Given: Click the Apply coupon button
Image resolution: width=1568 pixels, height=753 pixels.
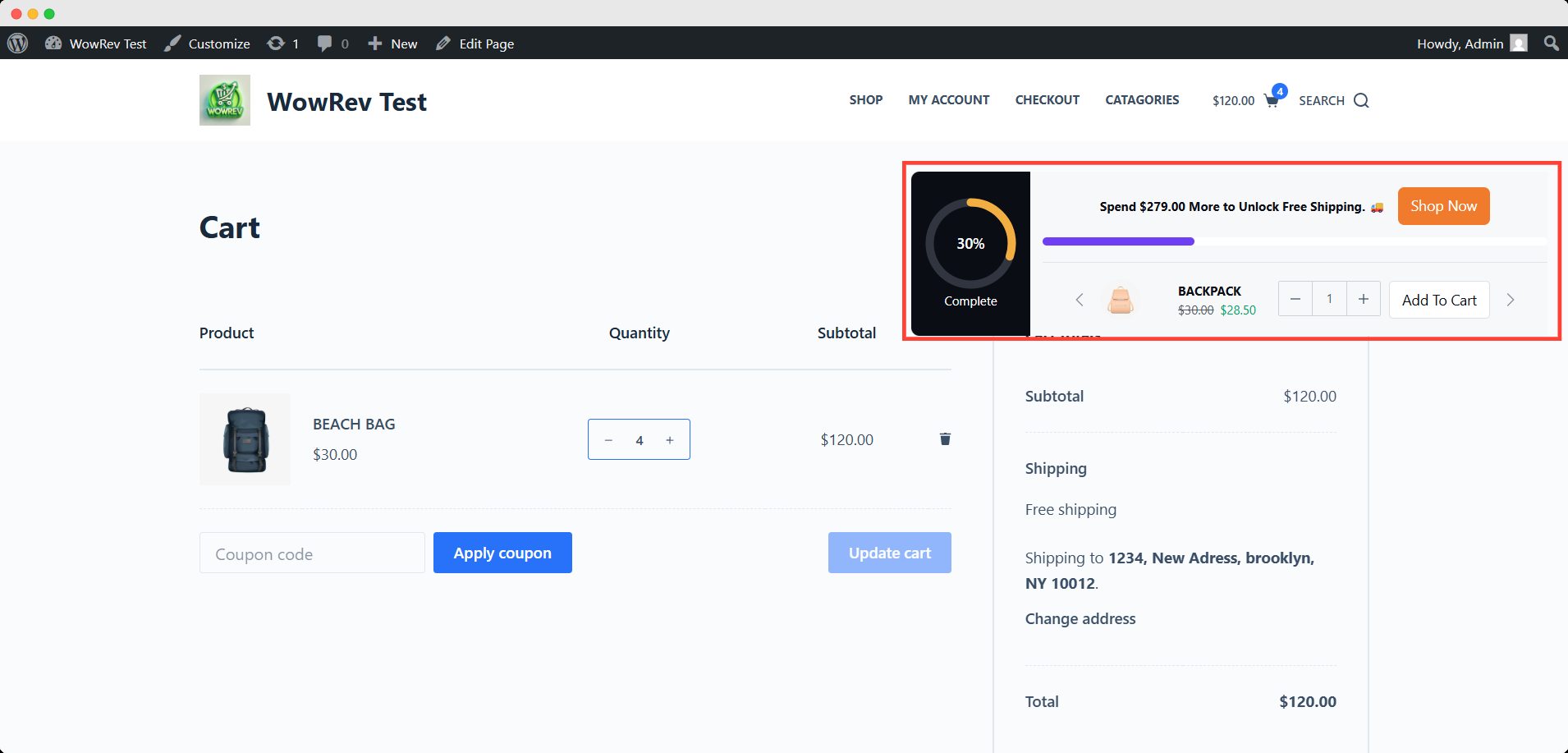Looking at the screenshot, I should tap(502, 553).
